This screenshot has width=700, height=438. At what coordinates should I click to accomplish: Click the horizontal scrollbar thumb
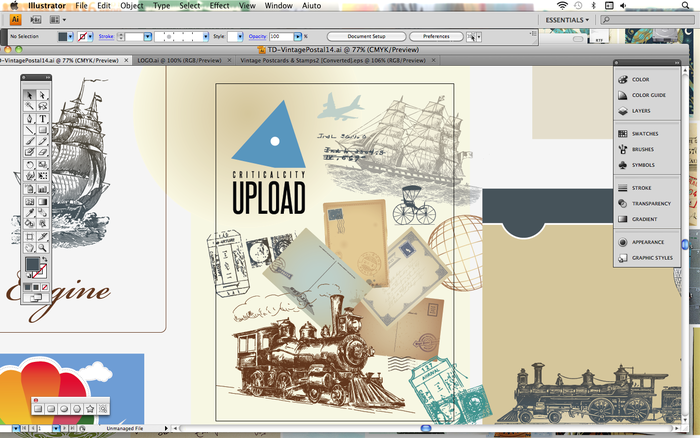(426, 428)
